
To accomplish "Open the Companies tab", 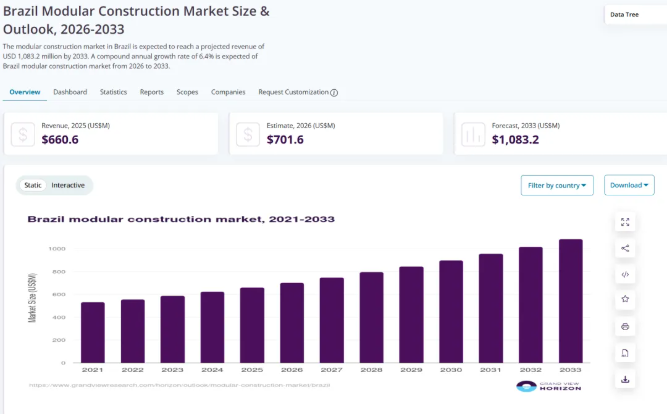I will 228,92.
